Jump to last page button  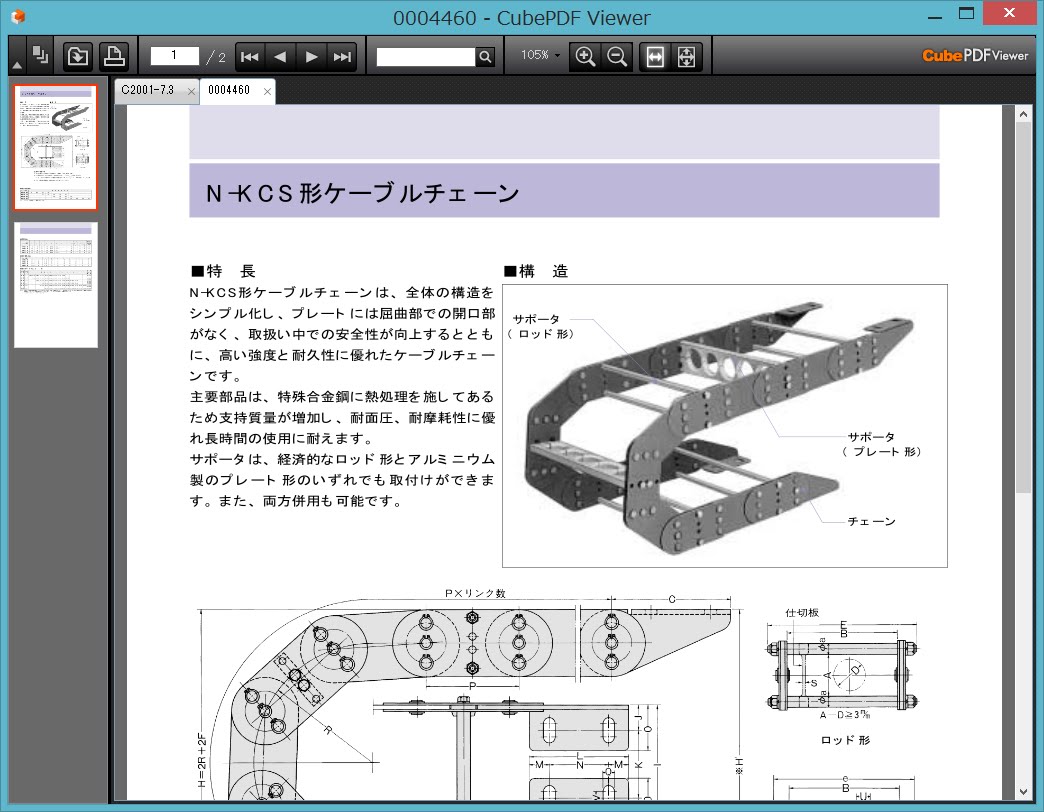click(x=342, y=57)
